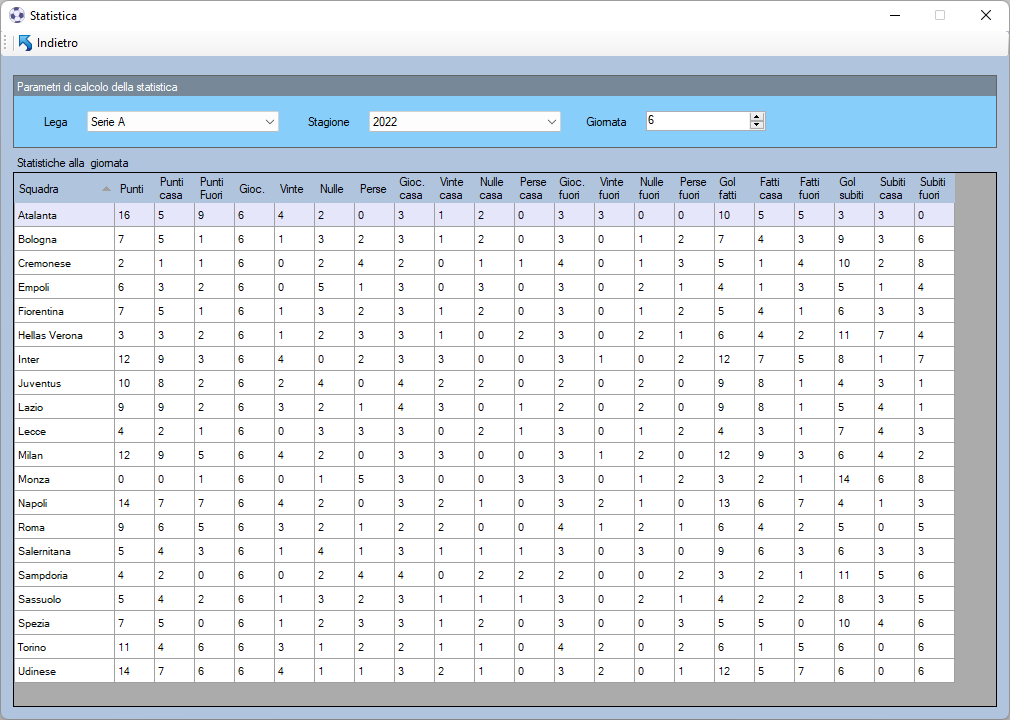Screen dimensions: 1010x720
Task: Open the Stagione dropdown showing 2022
Action: click(464, 122)
